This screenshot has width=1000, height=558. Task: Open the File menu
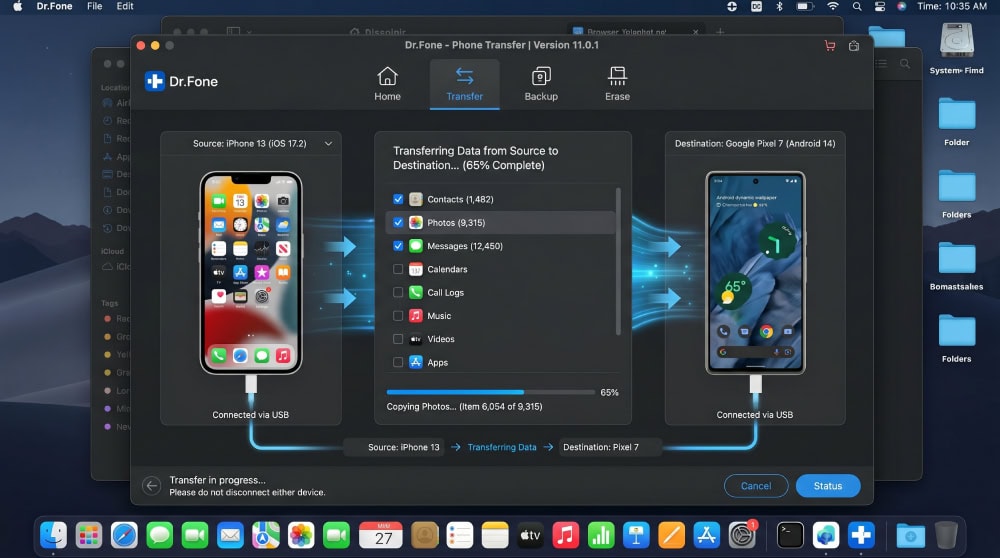(94, 6)
